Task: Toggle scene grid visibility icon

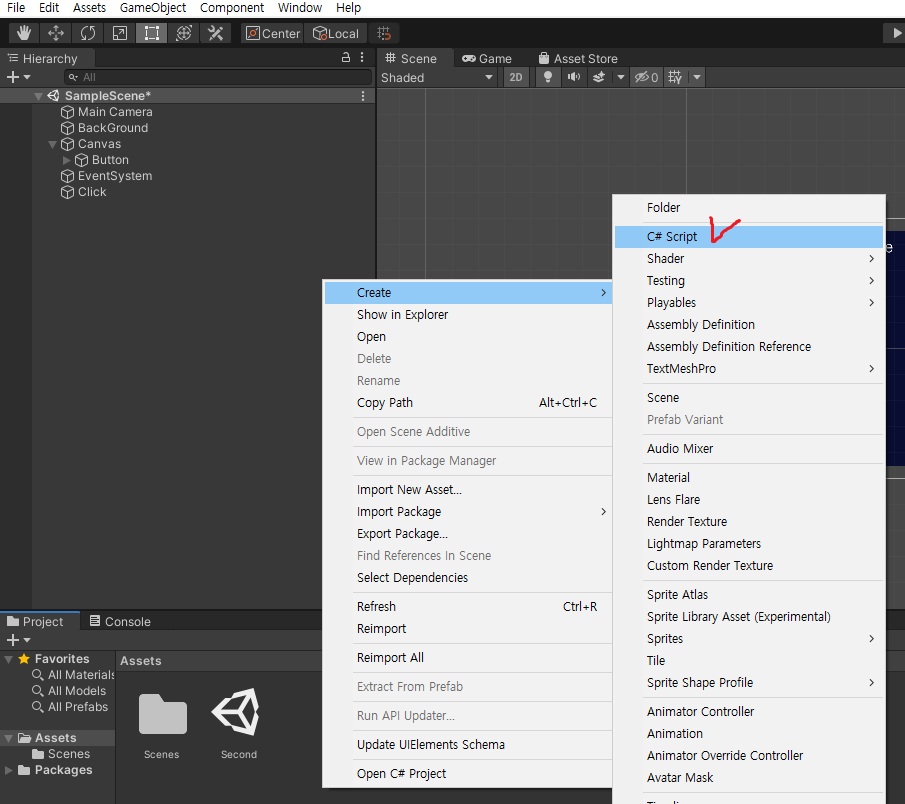Action: [675, 77]
